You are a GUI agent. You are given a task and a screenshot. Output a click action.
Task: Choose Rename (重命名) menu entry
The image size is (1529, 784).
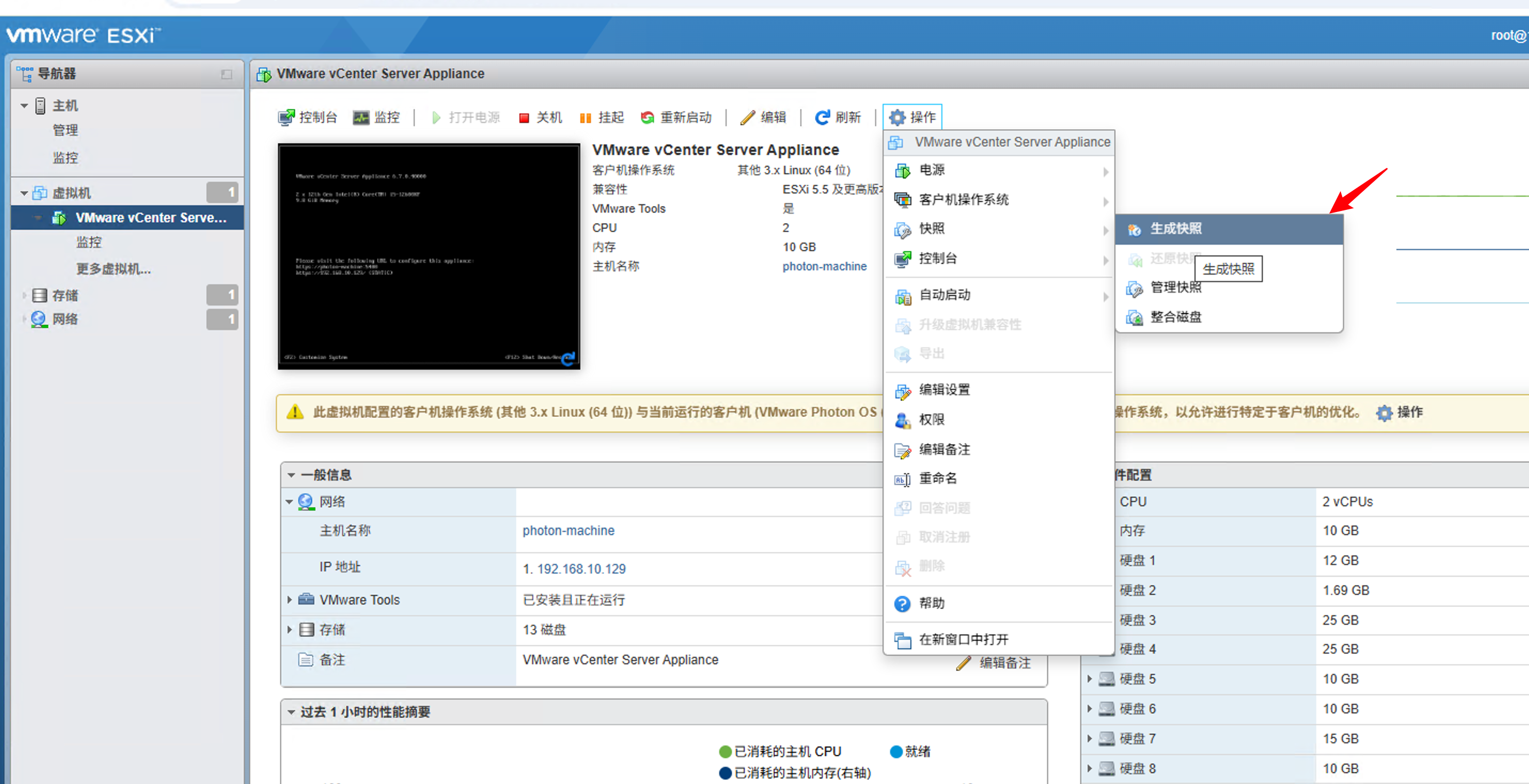[x=999, y=479]
